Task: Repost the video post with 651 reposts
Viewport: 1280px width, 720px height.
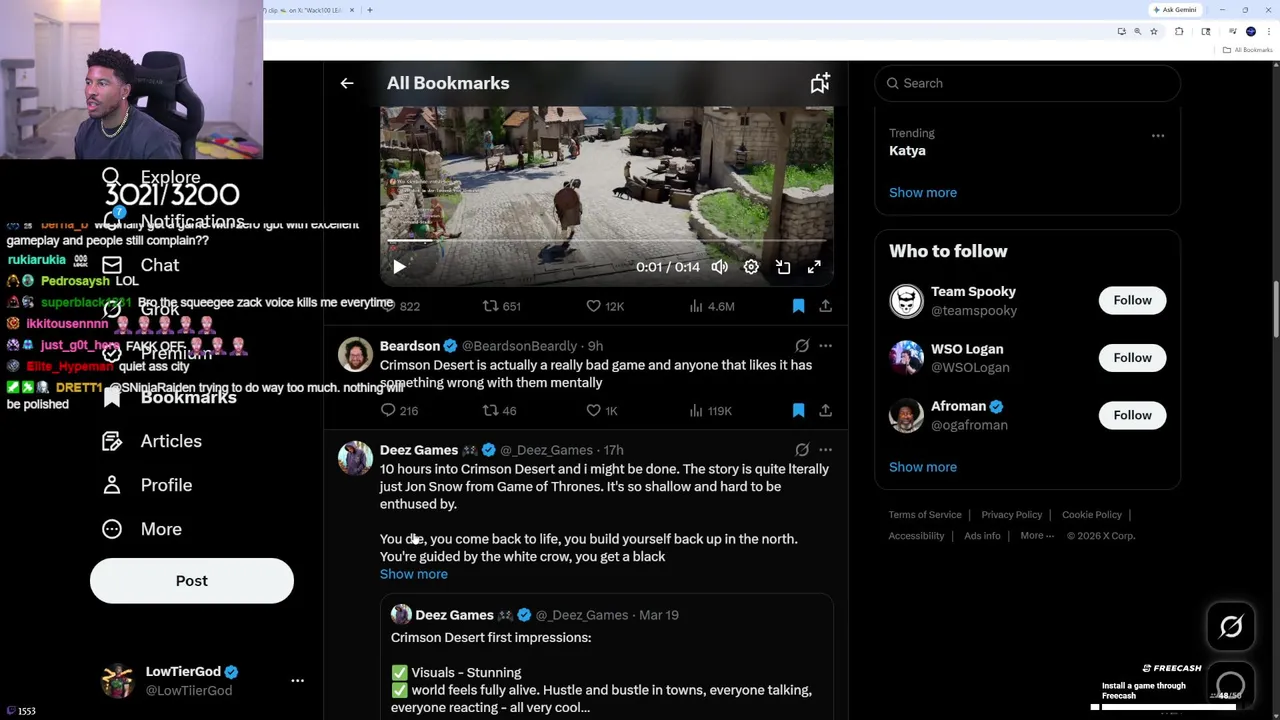Action: (501, 306)
